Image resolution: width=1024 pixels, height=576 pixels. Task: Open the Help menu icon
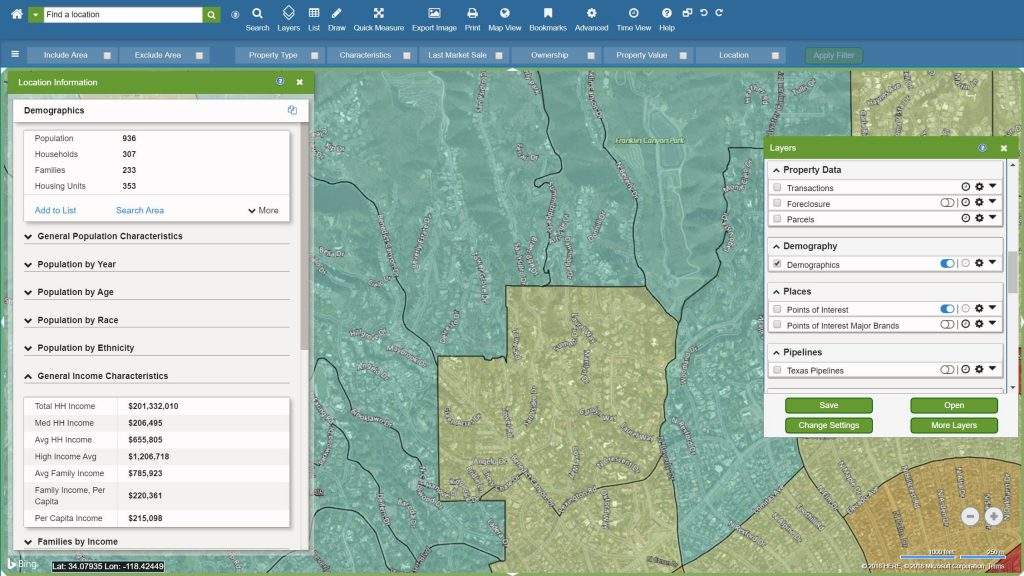pos(666,19)
